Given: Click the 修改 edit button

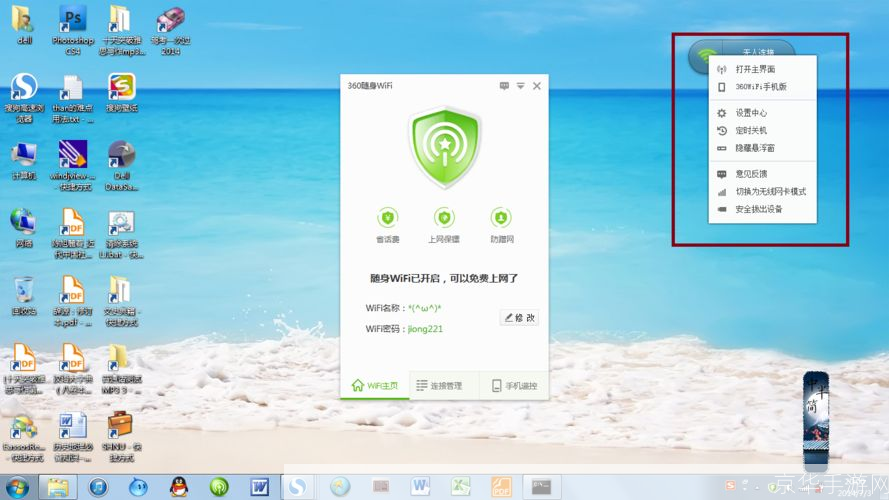Looking at the screenshot, I should (x=519, y=317).
